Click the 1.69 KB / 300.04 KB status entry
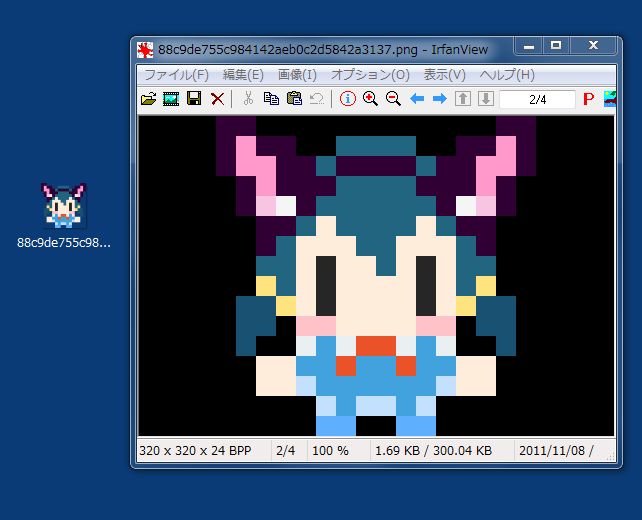642x520 pixels. tap(433, 451)
